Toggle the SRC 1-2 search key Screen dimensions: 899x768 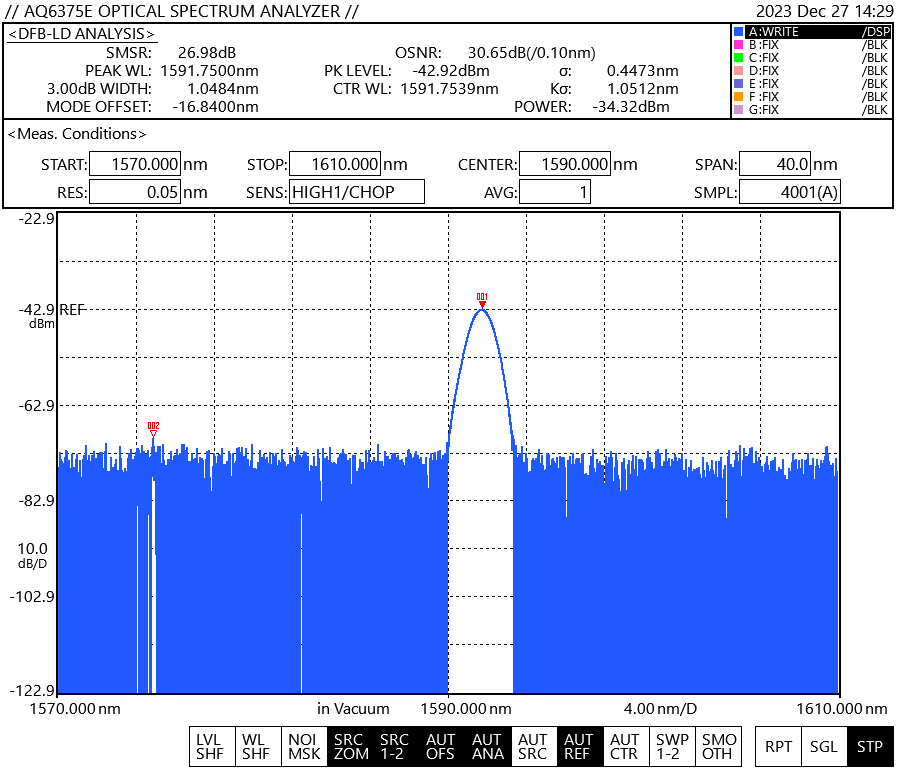click(x=395, y=746)
